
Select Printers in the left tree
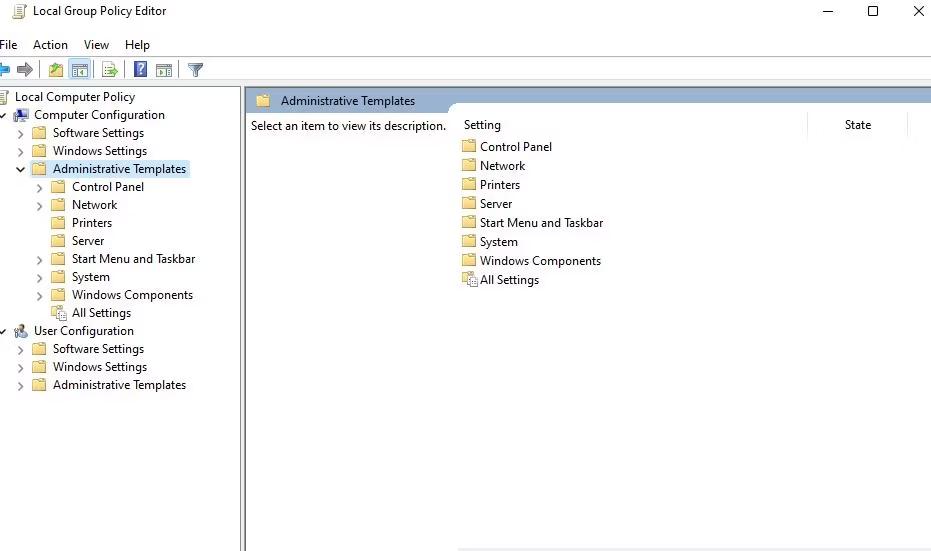click(92, 223)
